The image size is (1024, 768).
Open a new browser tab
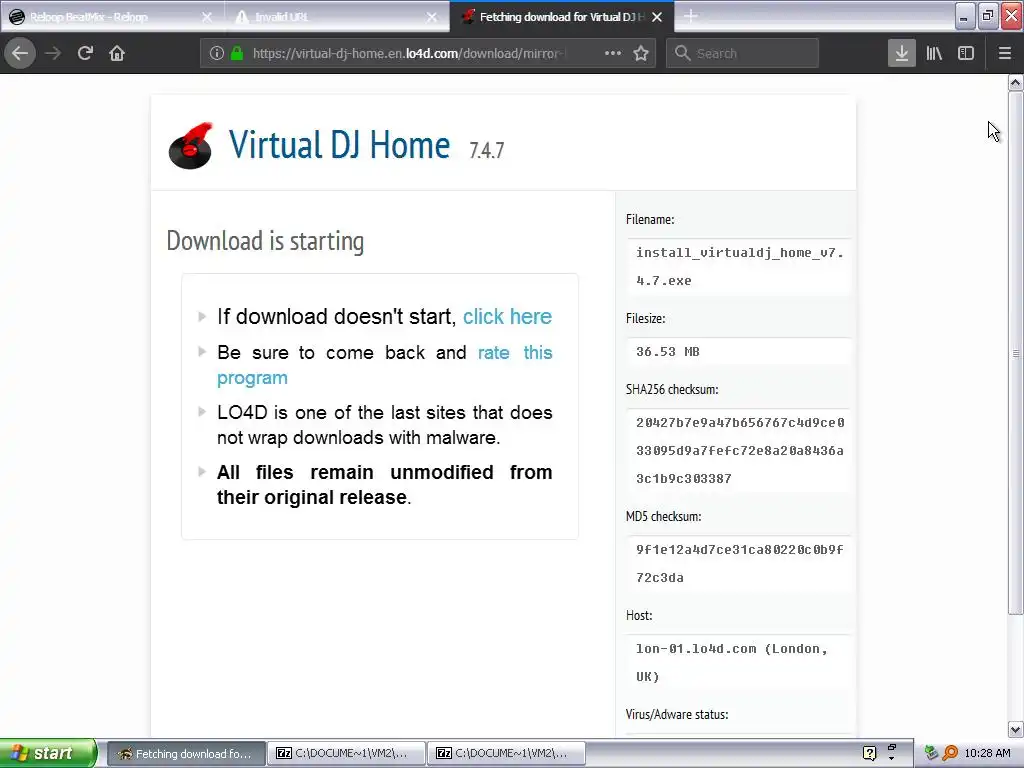[690, 17]
